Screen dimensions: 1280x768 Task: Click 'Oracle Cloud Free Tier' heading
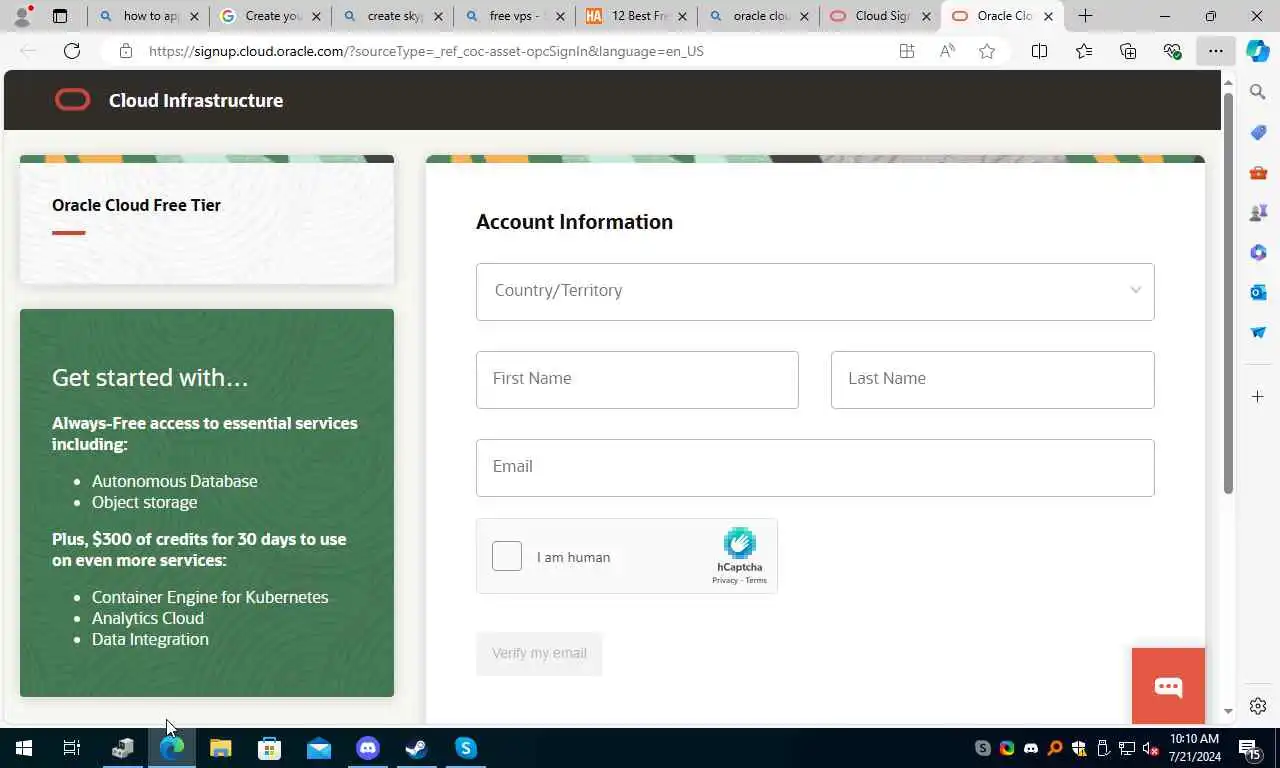[x=136, y=205]
